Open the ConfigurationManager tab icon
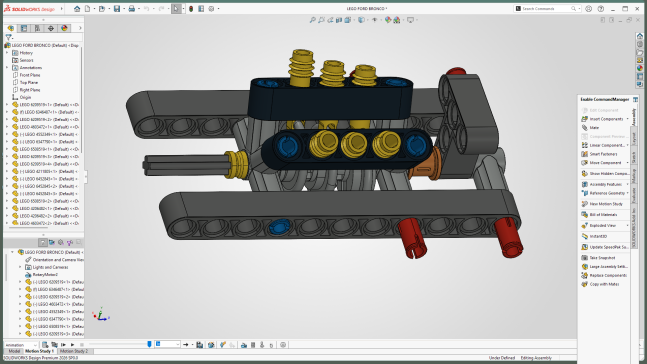The height and width of the screenshot is (364, 647). click(38, 28)
